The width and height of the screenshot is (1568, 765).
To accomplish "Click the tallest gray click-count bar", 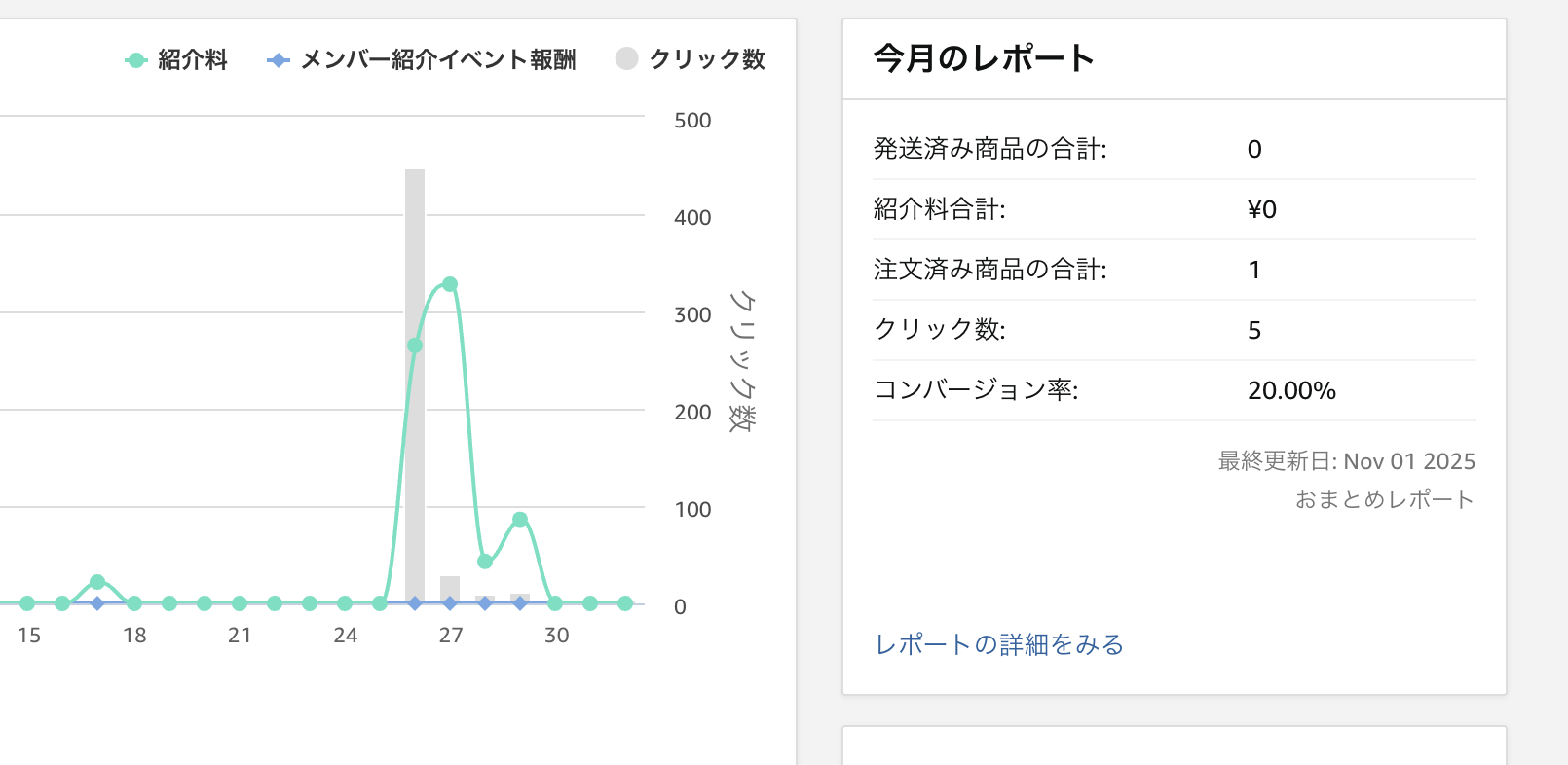I will (415, 386).
